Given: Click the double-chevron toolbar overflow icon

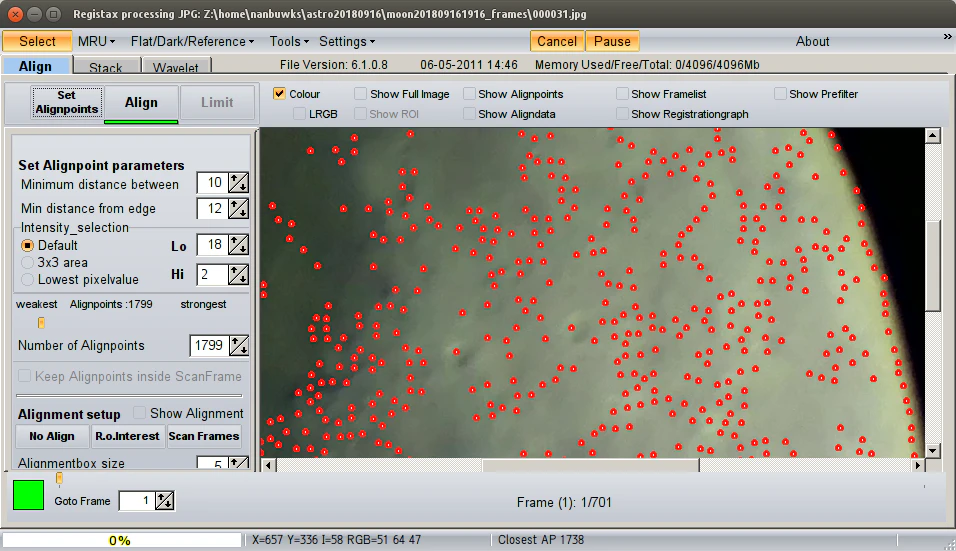Looking at the screenshot, I should (947, 37).
